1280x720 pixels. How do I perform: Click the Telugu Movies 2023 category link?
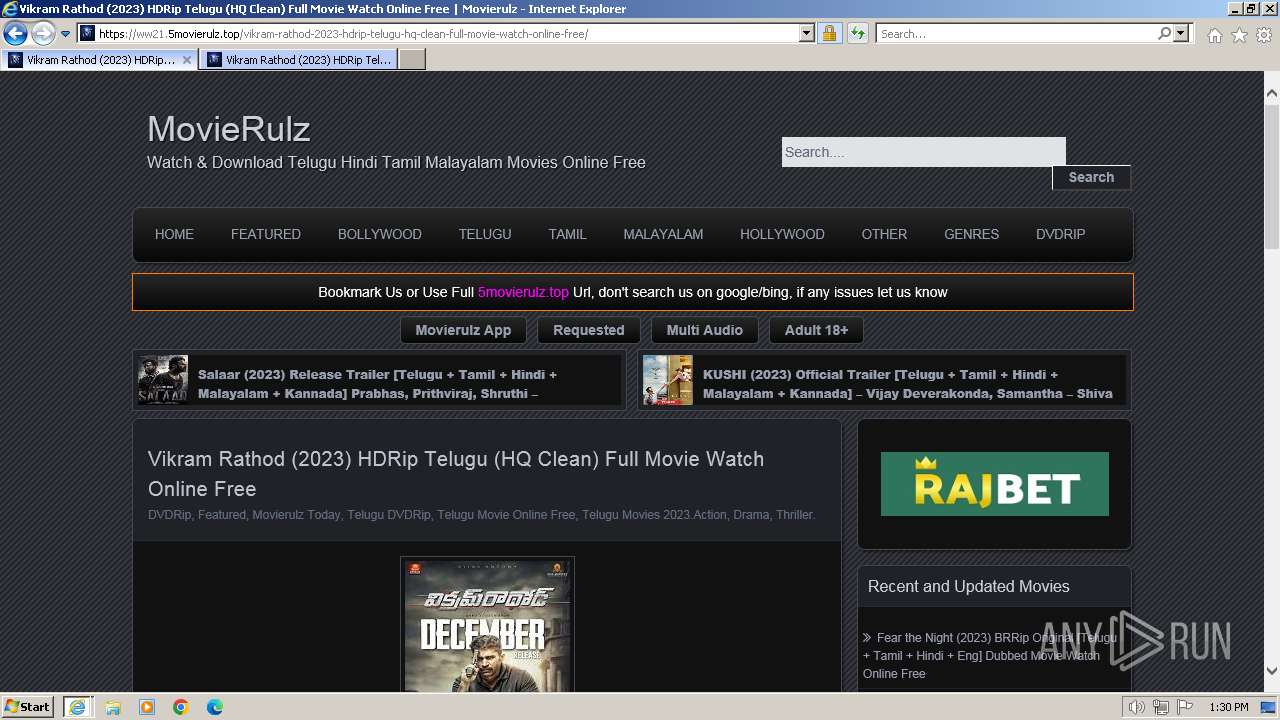pyautogui.click(x=636, y=515)
